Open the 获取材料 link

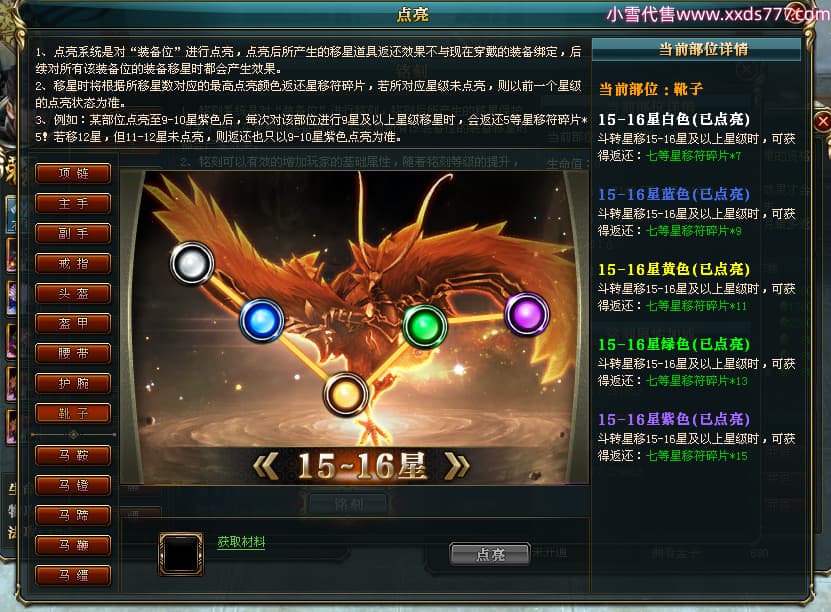(x=241, y=542)
